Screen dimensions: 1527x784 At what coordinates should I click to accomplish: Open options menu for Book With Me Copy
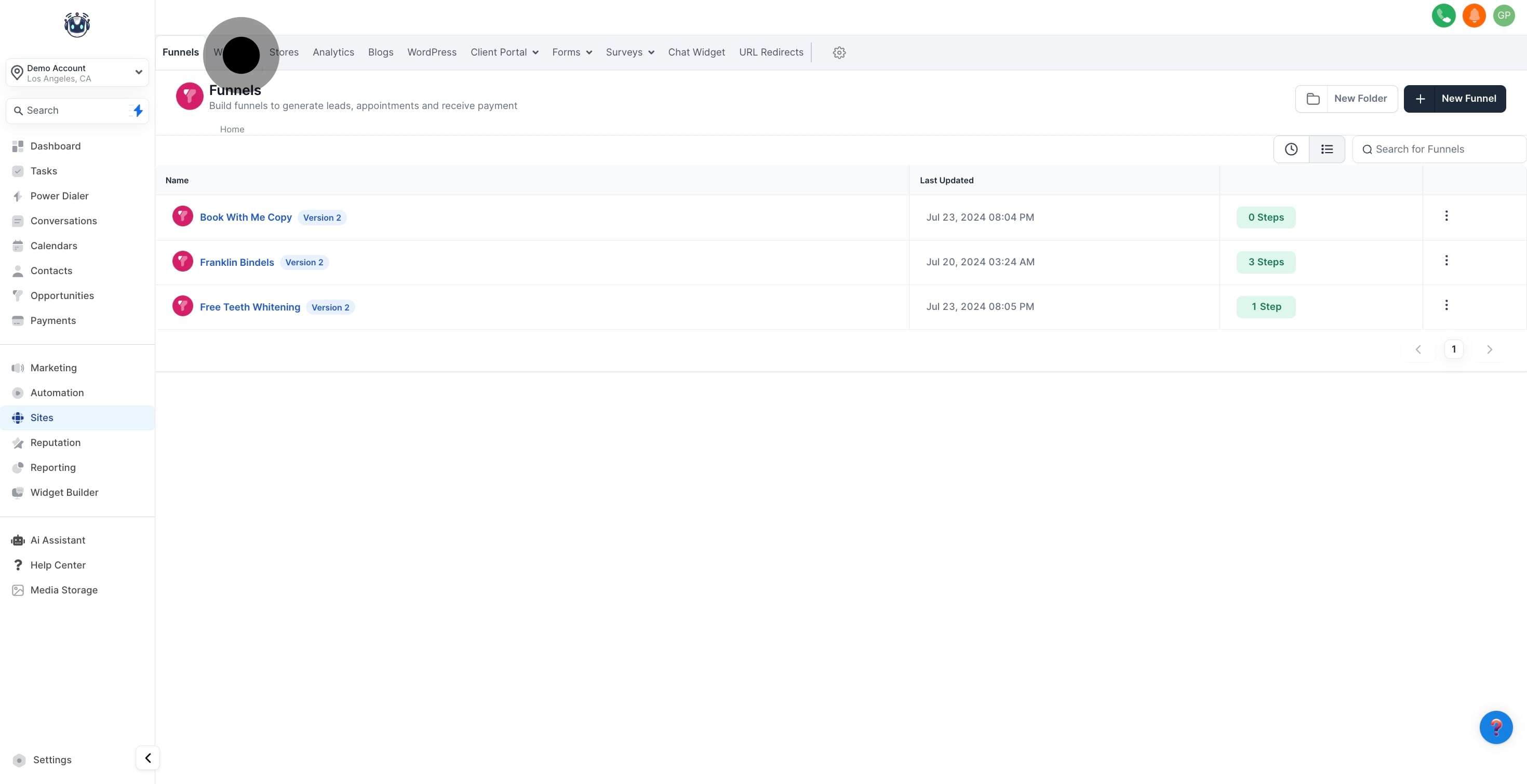(x=1446, y=215)
